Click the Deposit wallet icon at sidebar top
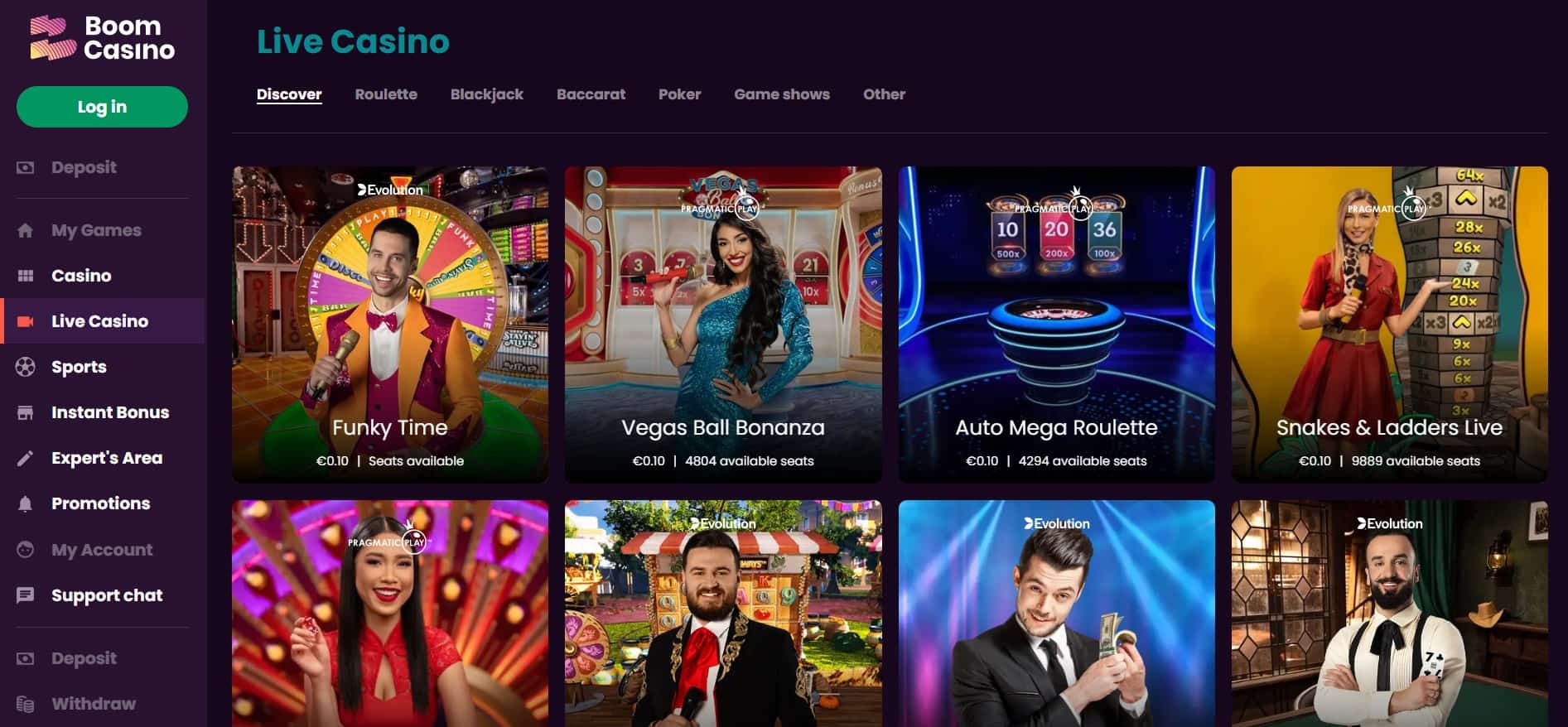This screenshot has height=727, width=1568. pyautogui.click(x=26, y=167)
